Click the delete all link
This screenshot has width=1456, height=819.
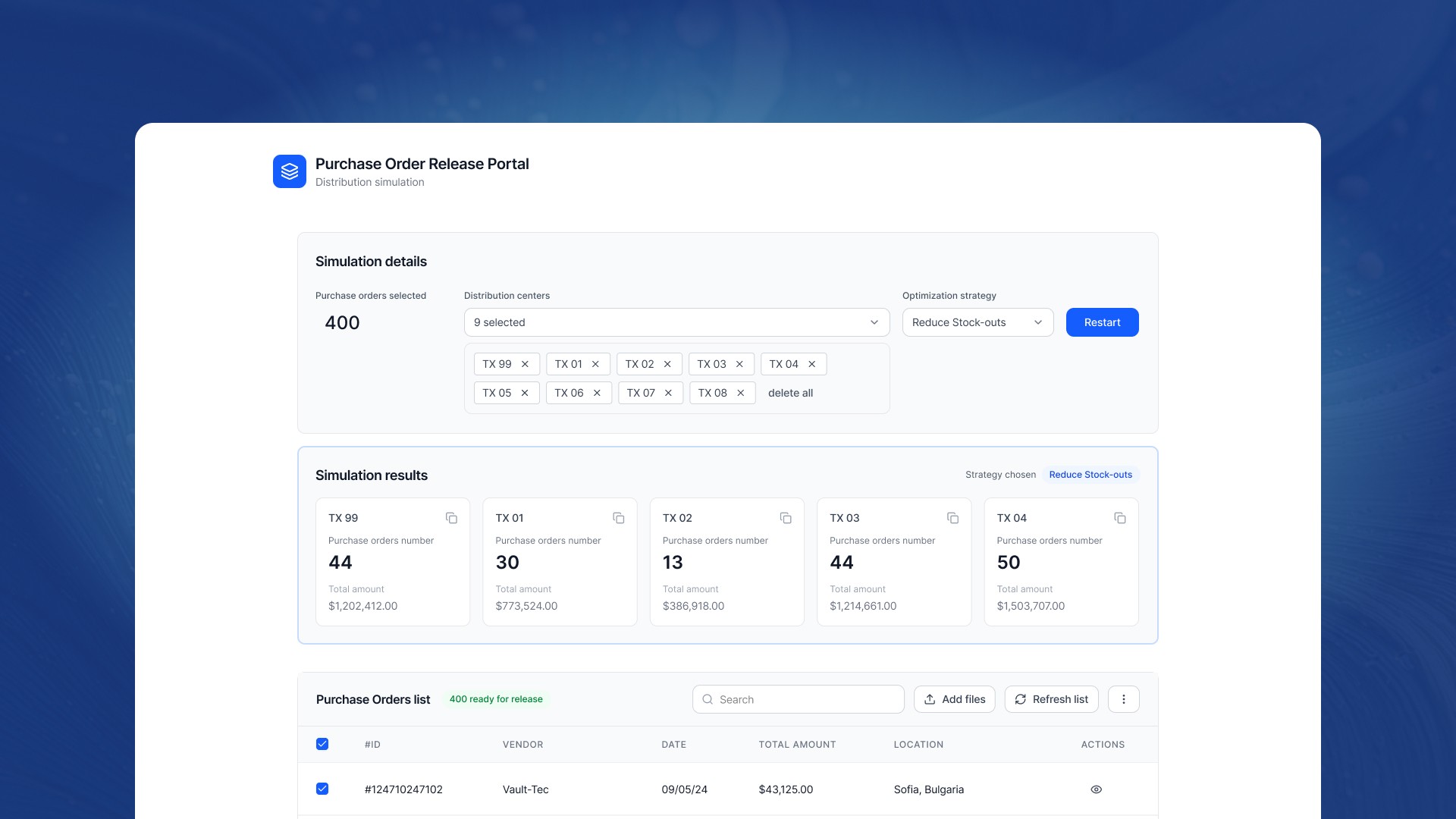[790, 393]
